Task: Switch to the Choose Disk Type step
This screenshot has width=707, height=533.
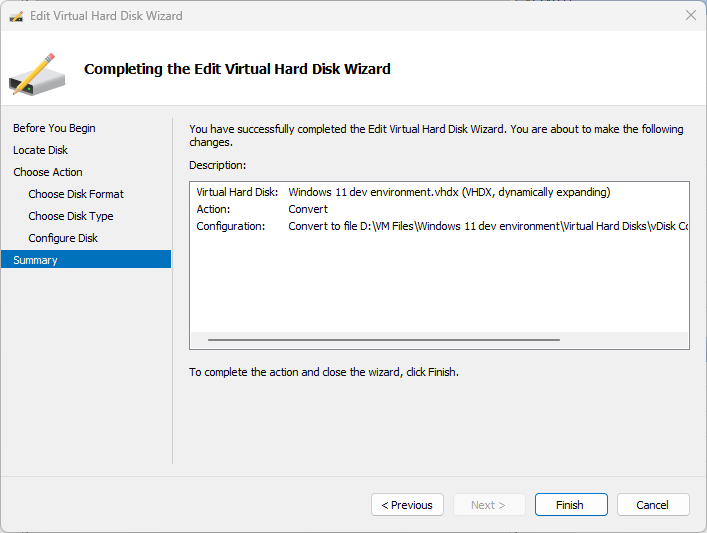Action: tap(71, 216)
